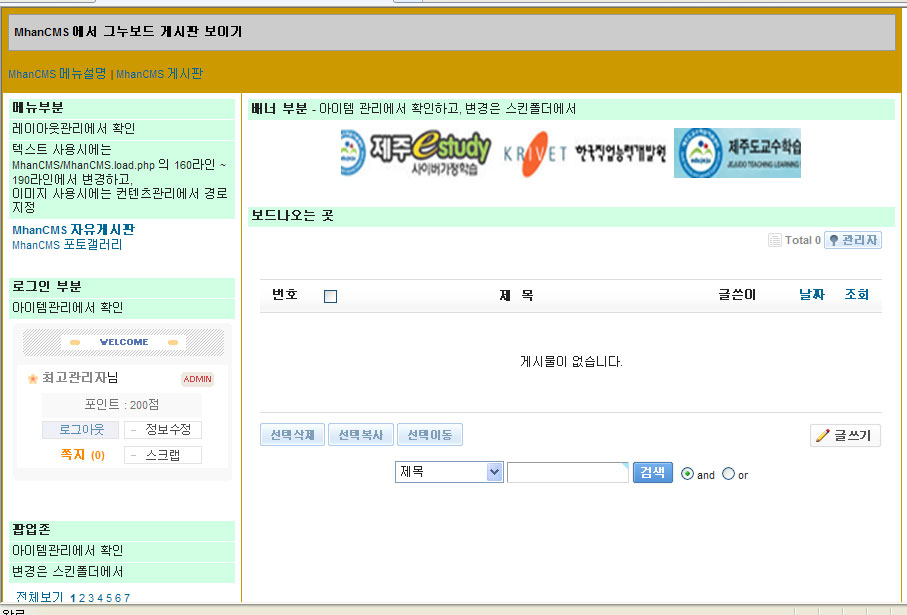Click the list icon beside Total 0
Viewport: 907px width, 615px height.
coord(774,240)
